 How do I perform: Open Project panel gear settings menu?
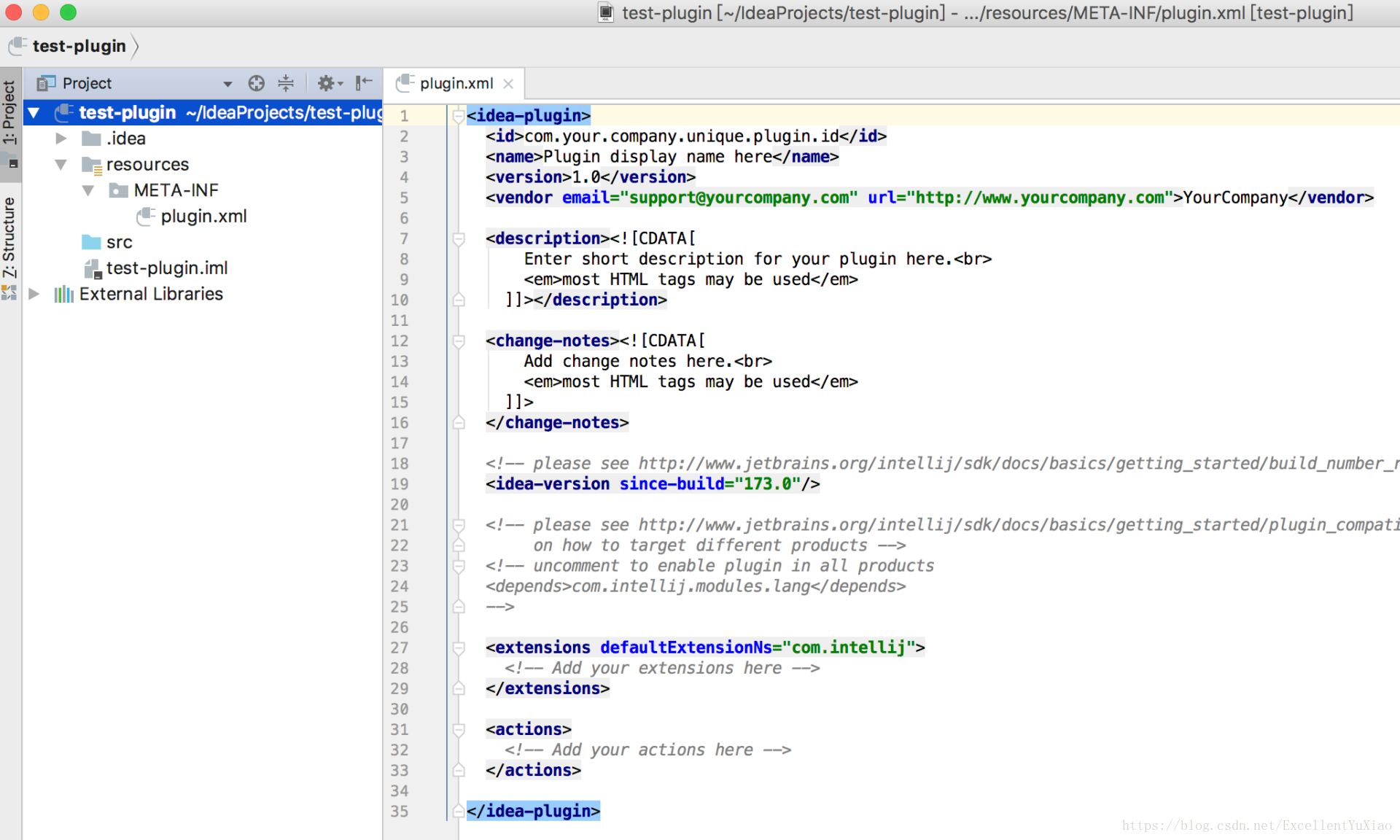coord(328,83)
